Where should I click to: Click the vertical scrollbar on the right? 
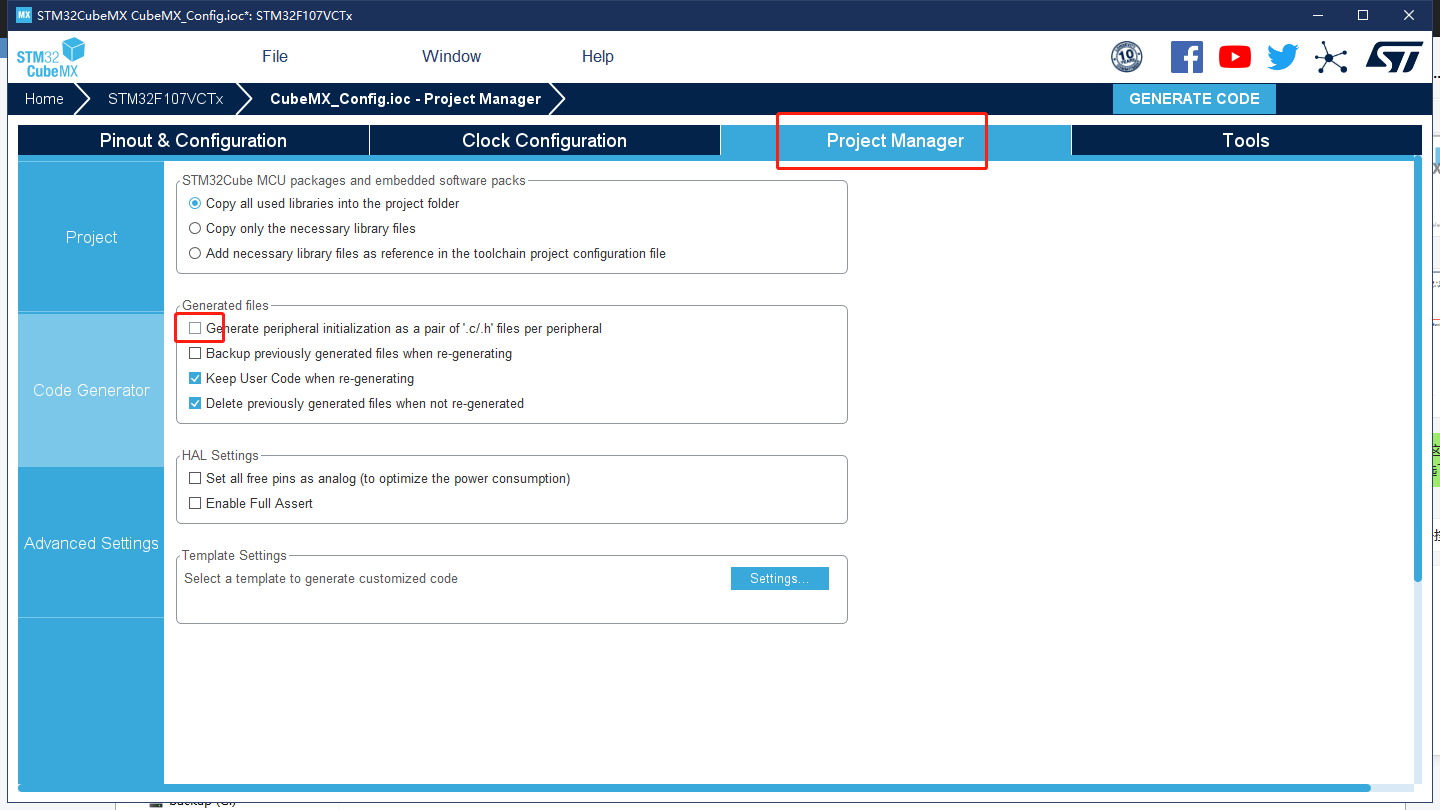point(1417,370)
